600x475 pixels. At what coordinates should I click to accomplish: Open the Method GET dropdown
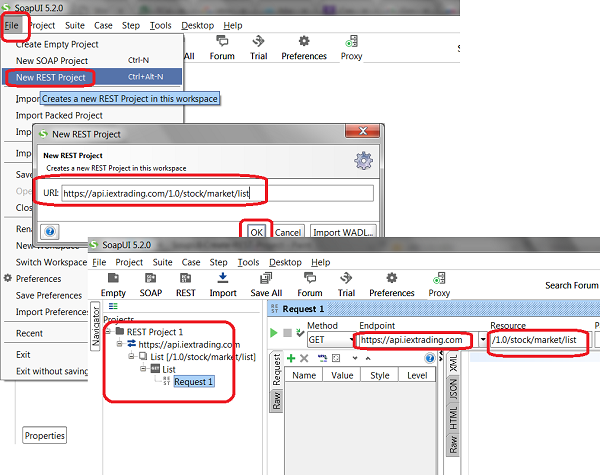[x=328, y=340]
